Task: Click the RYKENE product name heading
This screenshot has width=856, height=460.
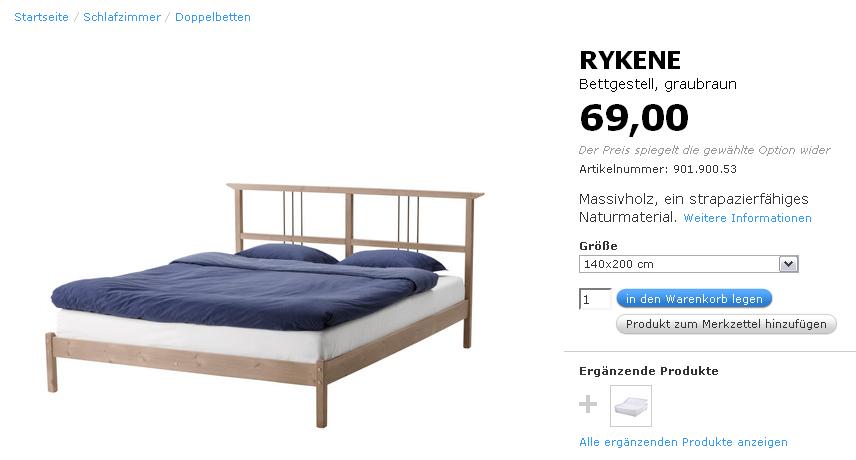Action: [x=630, y=60]
